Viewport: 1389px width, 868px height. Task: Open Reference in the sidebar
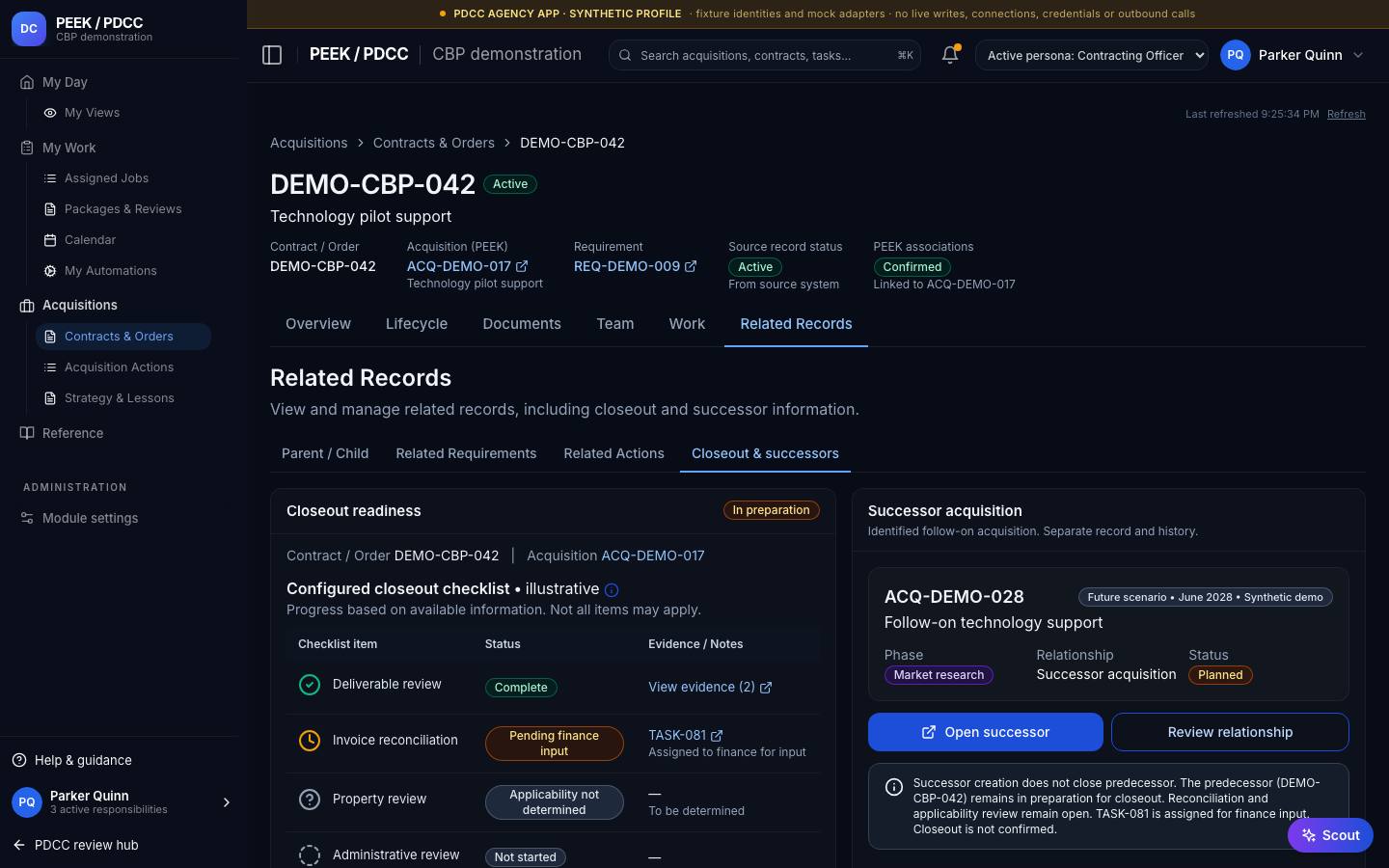point(72,433)
